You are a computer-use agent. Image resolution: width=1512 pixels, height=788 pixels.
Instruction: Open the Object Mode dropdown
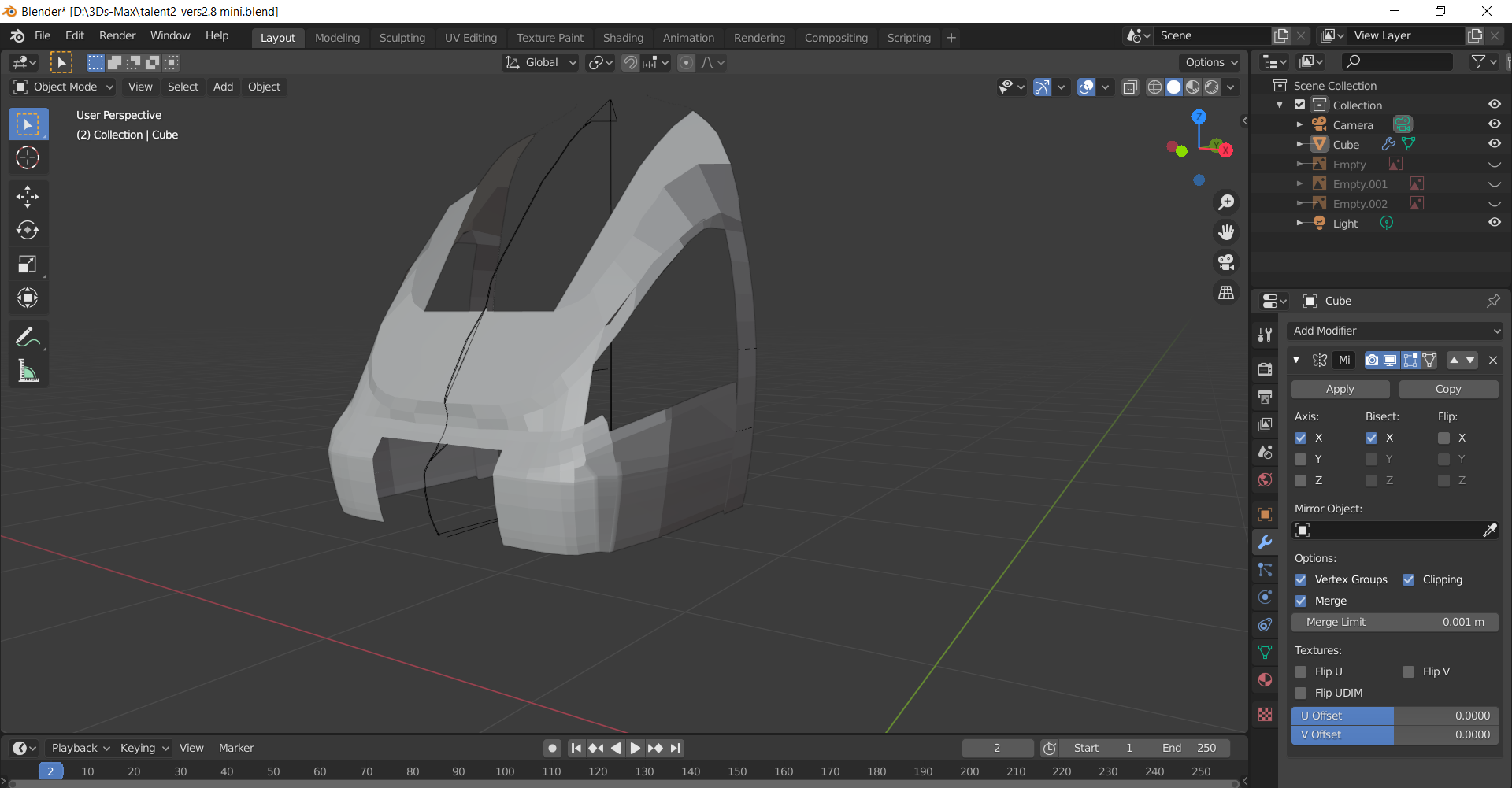tap(65, 87)
